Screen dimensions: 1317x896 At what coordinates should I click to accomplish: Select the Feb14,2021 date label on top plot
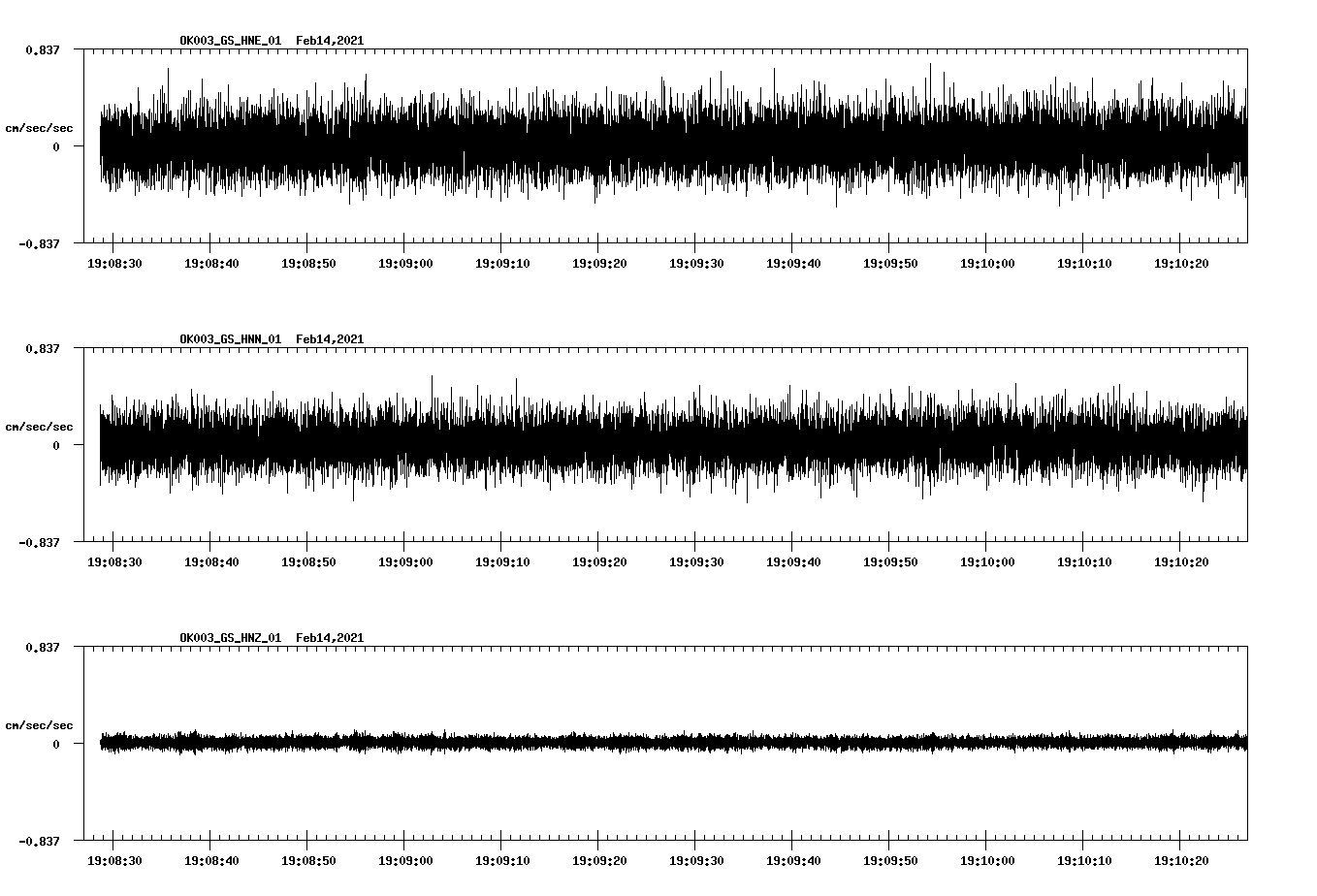click(331, 42)
